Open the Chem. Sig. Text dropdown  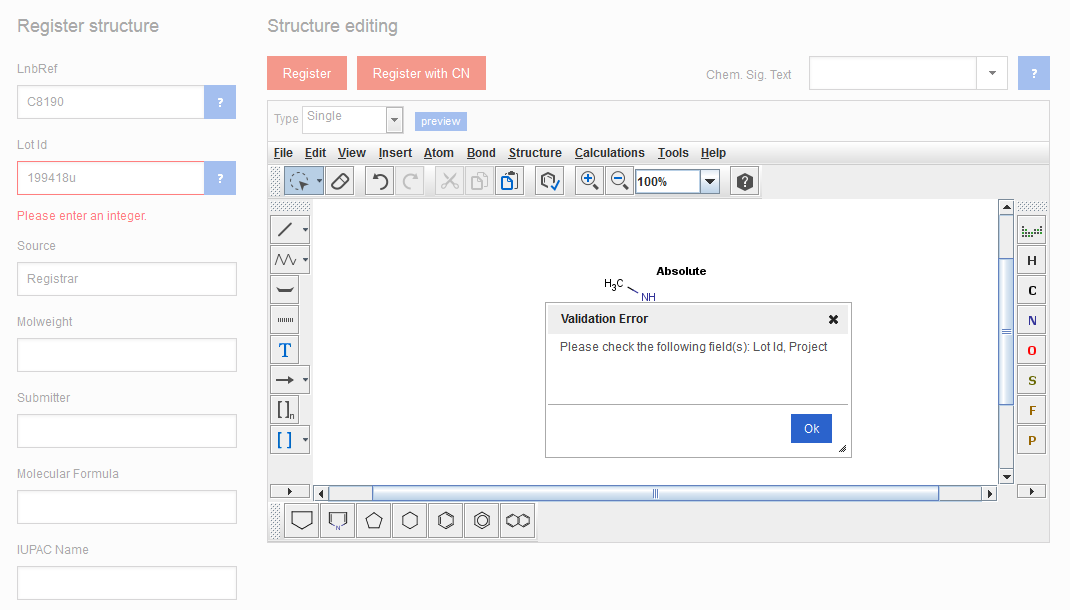point(991,73)
